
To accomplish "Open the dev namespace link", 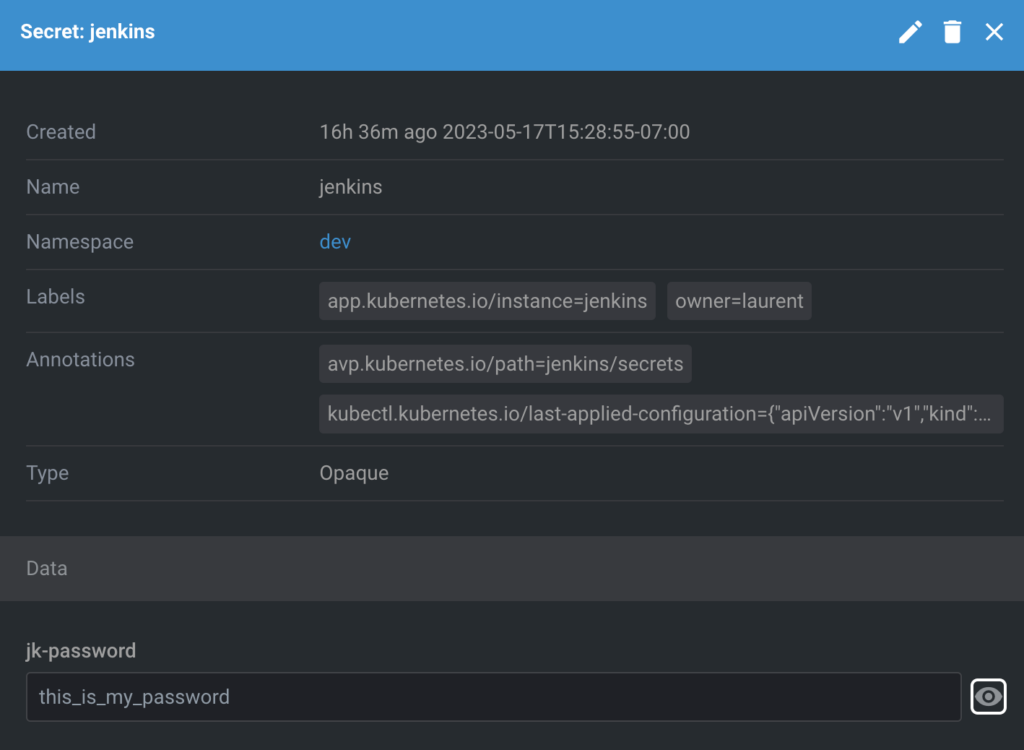I will (x=335, y=242).
